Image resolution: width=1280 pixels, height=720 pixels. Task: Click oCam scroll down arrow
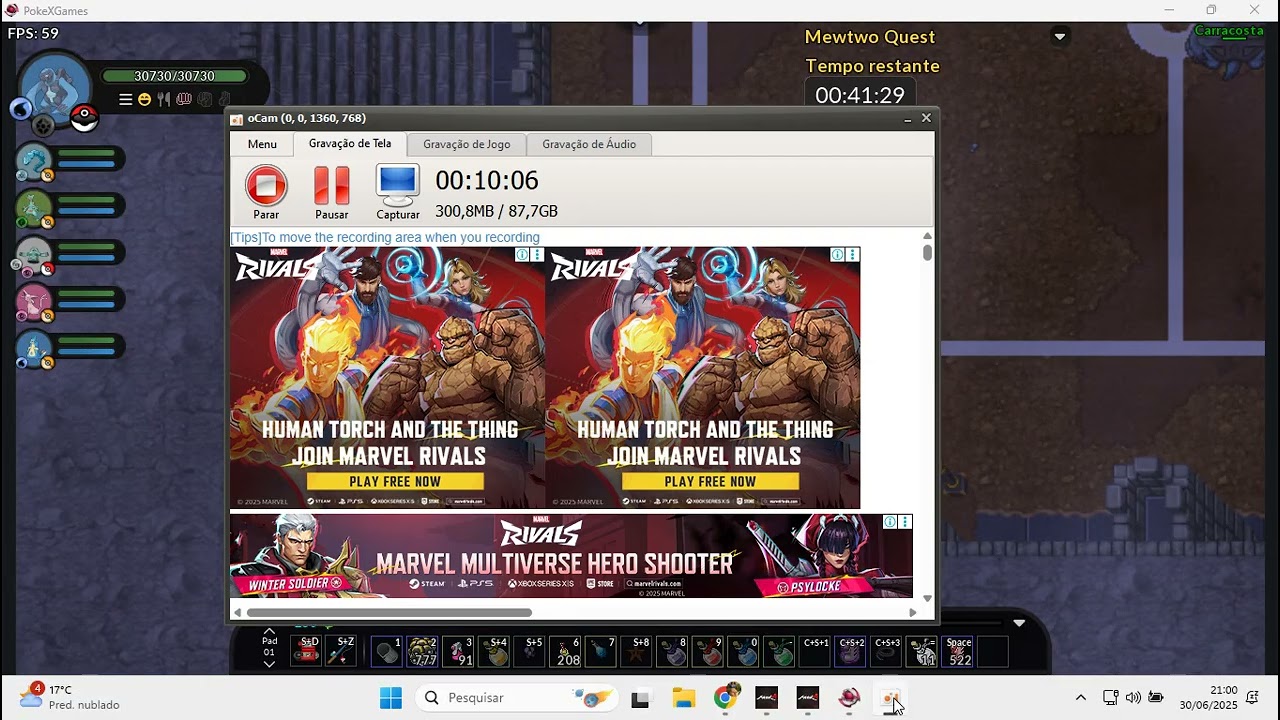tap(927, 598)
